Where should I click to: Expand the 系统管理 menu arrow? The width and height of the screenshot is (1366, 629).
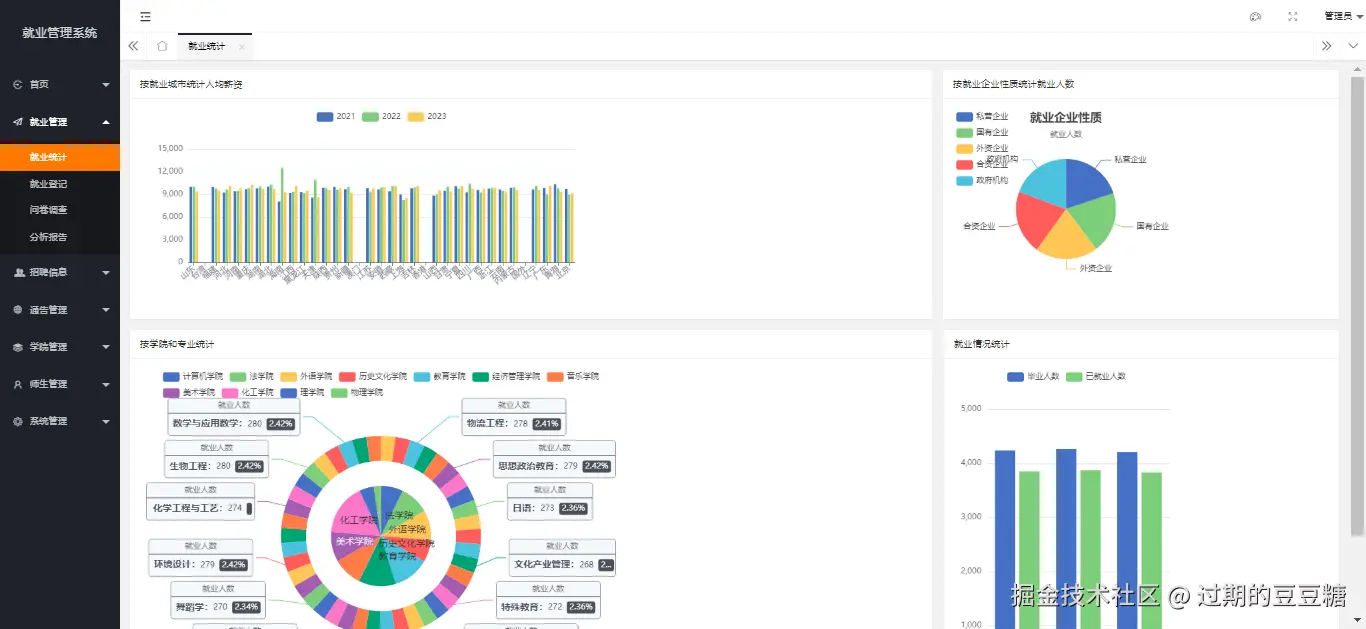106,422
